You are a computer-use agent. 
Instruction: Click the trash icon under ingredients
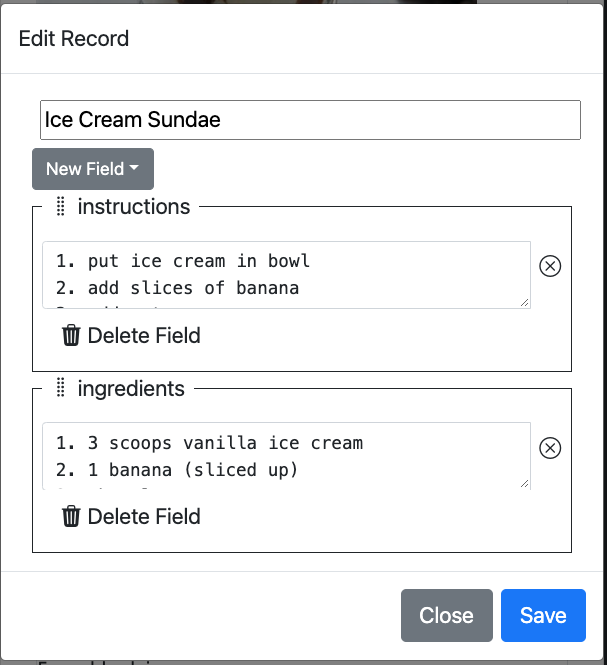tap(71, 516)
